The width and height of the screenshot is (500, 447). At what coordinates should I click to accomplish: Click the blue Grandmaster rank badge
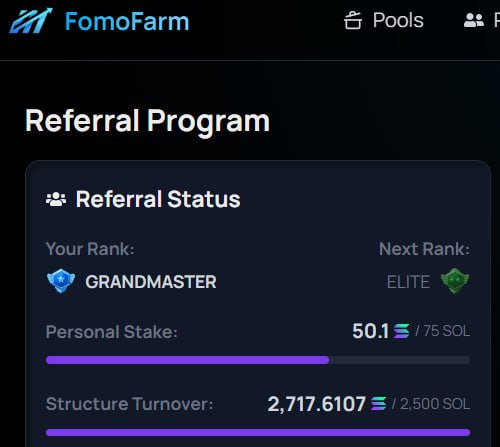coord(61,281)
